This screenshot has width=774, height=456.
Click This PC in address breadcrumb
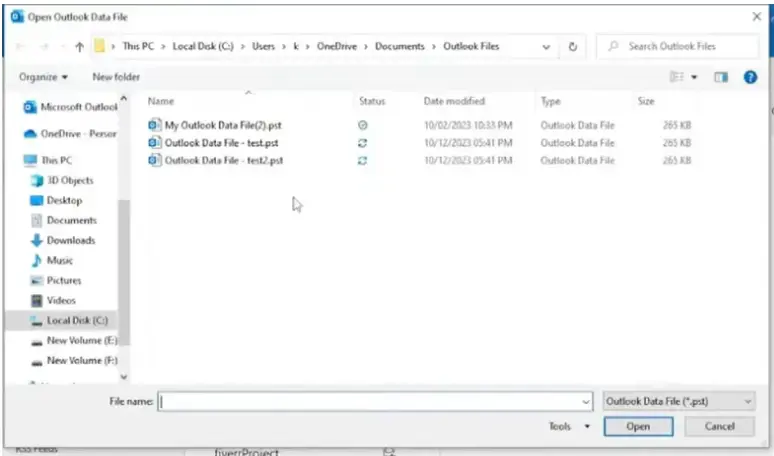point(138,46)
